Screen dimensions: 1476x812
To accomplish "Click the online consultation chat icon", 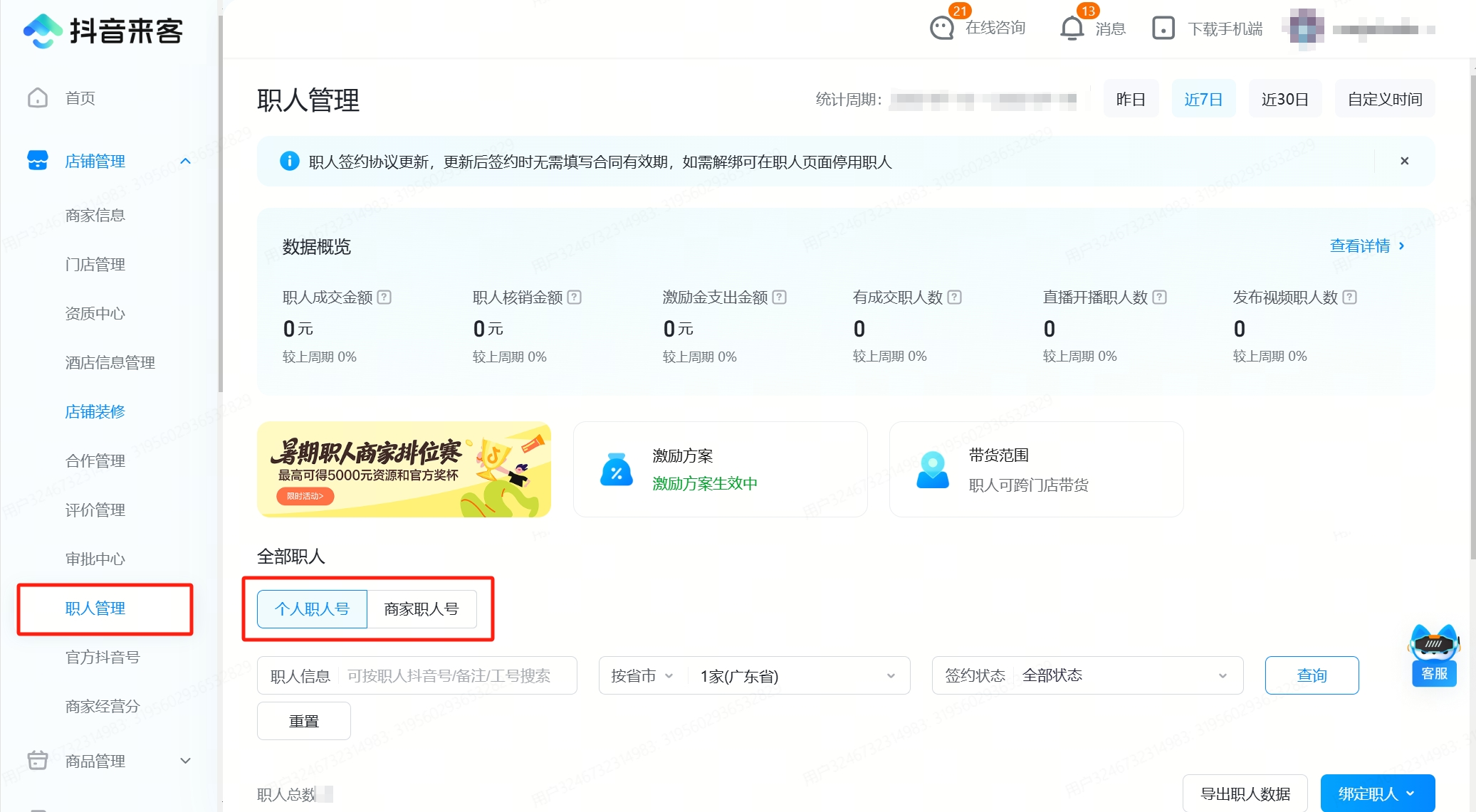I will [942, 28].
